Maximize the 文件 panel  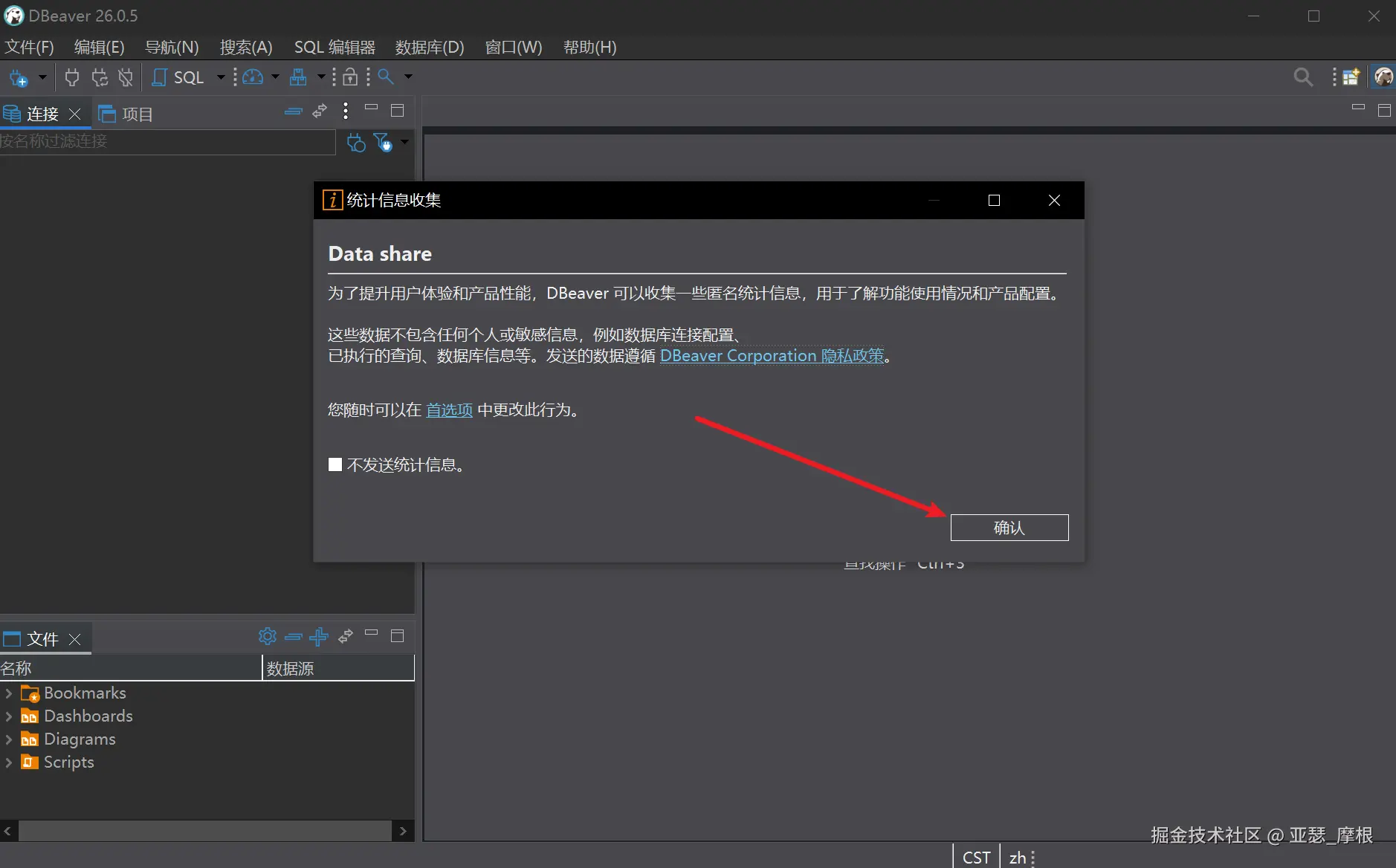(x=398, y=635)
